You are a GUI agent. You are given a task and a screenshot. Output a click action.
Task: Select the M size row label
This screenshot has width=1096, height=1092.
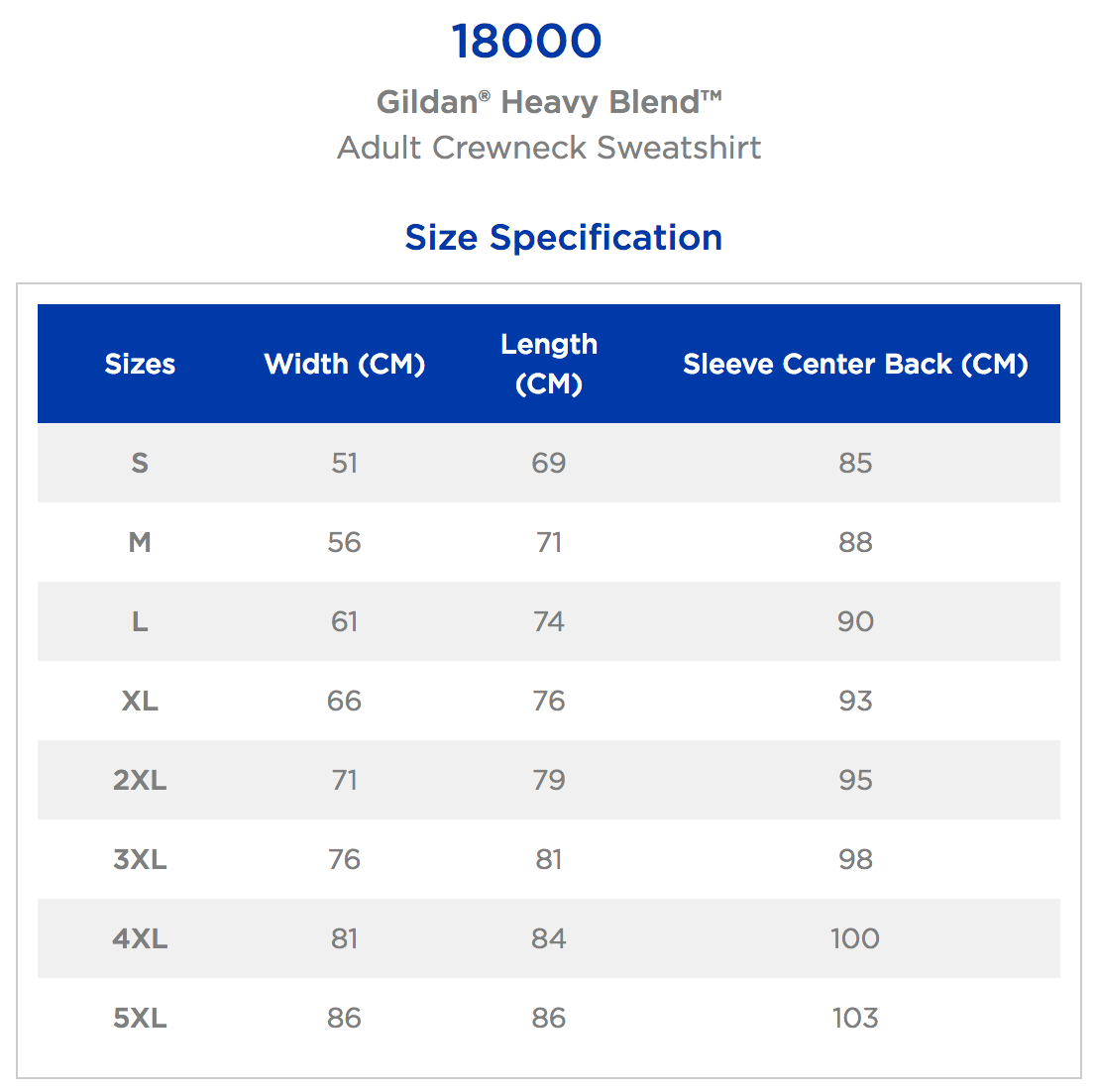(140, 542)
